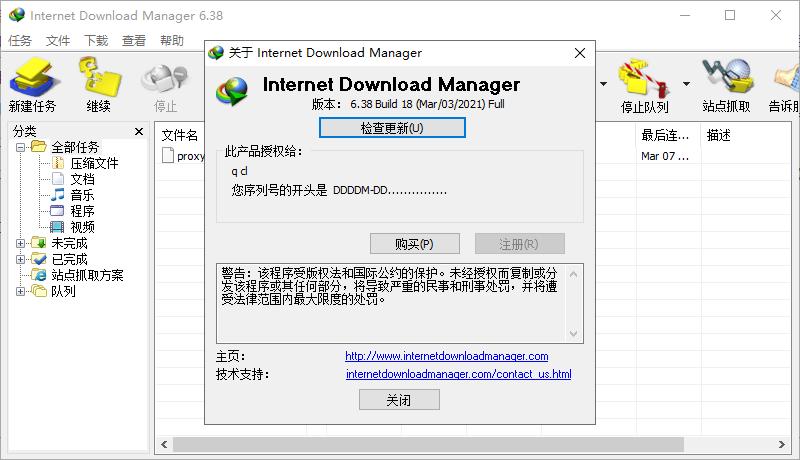
Task: Open the 下载 menu
Action: coord(96,40)
